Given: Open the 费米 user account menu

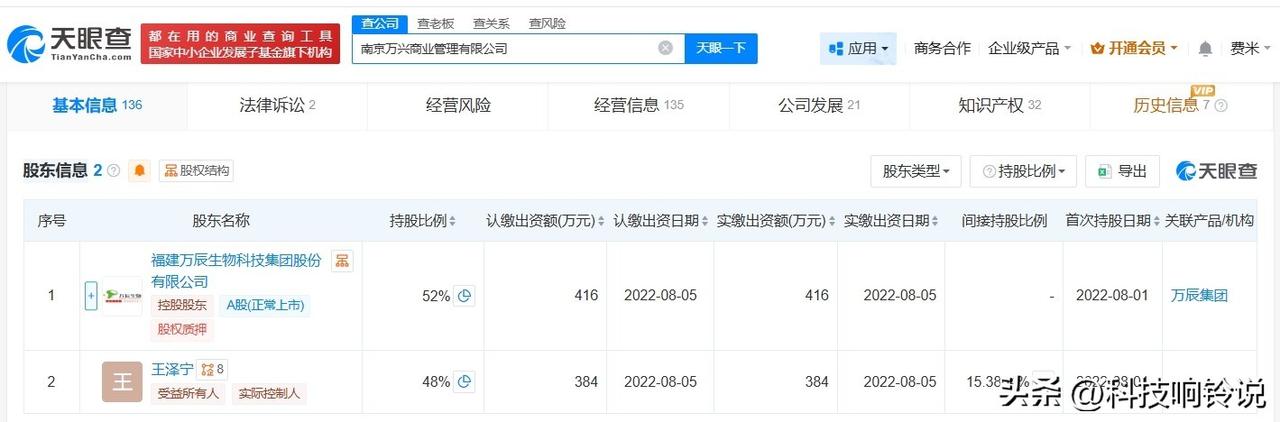Looking at the screenshot, I should coord(1250,48).
